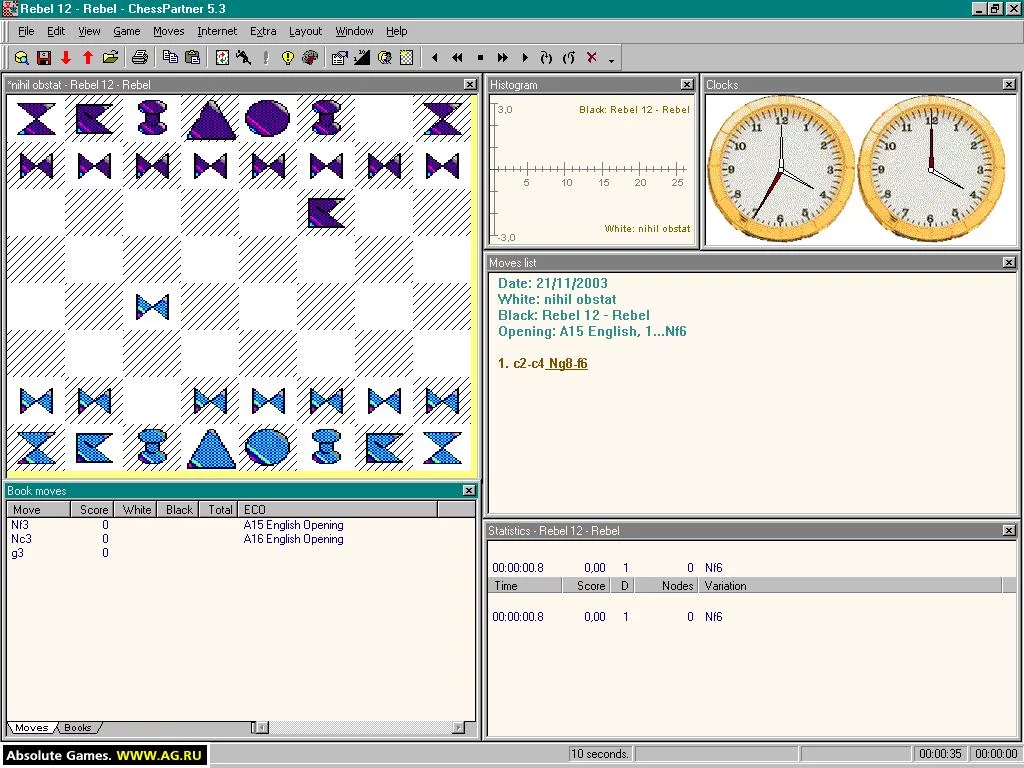Click the ECO column header

click(339, 509)
